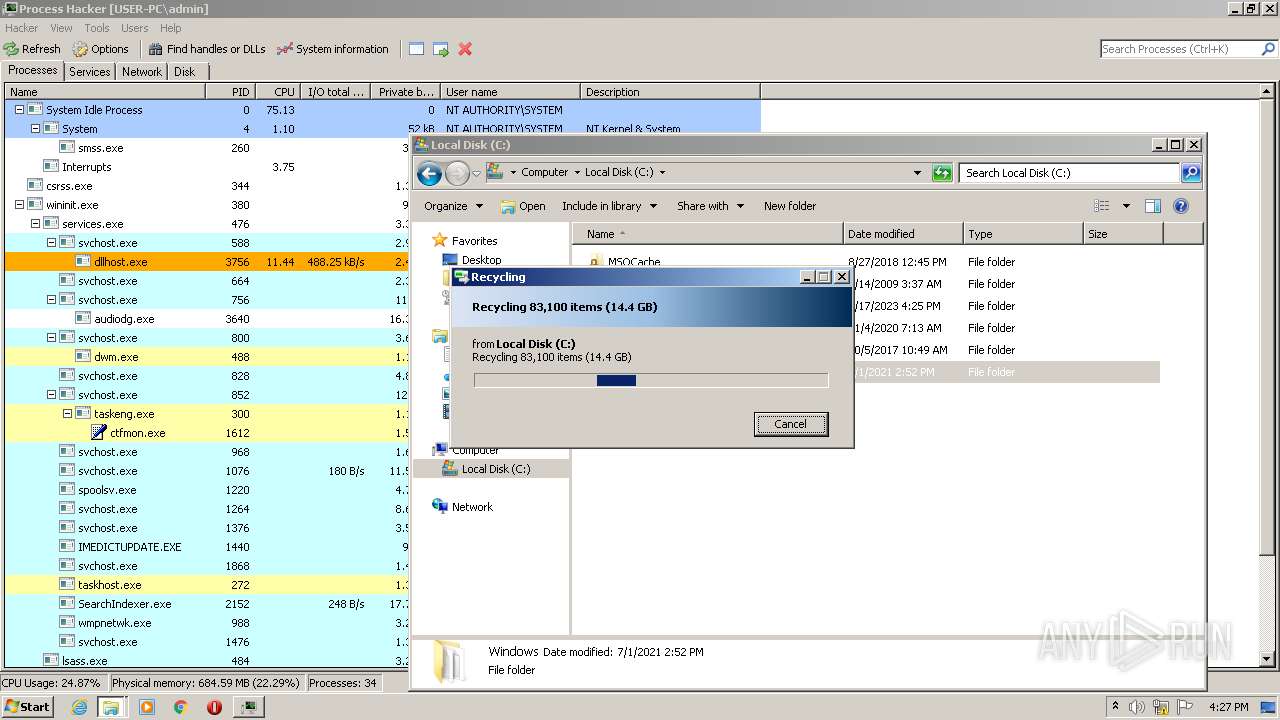Open Options in Process Hacker toolbar
Image resolution: width=1280 pixels, height=720 pixels.
point(100,49)
